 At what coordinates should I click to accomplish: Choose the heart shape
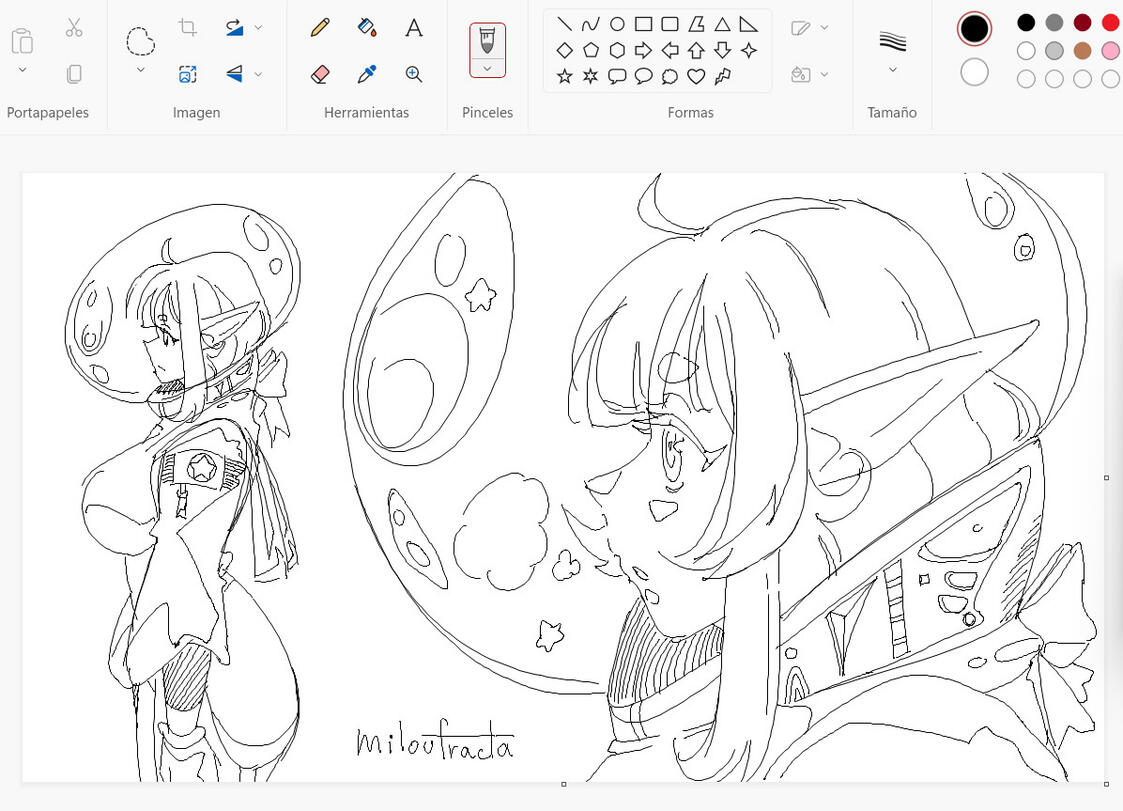pos(696,76)
